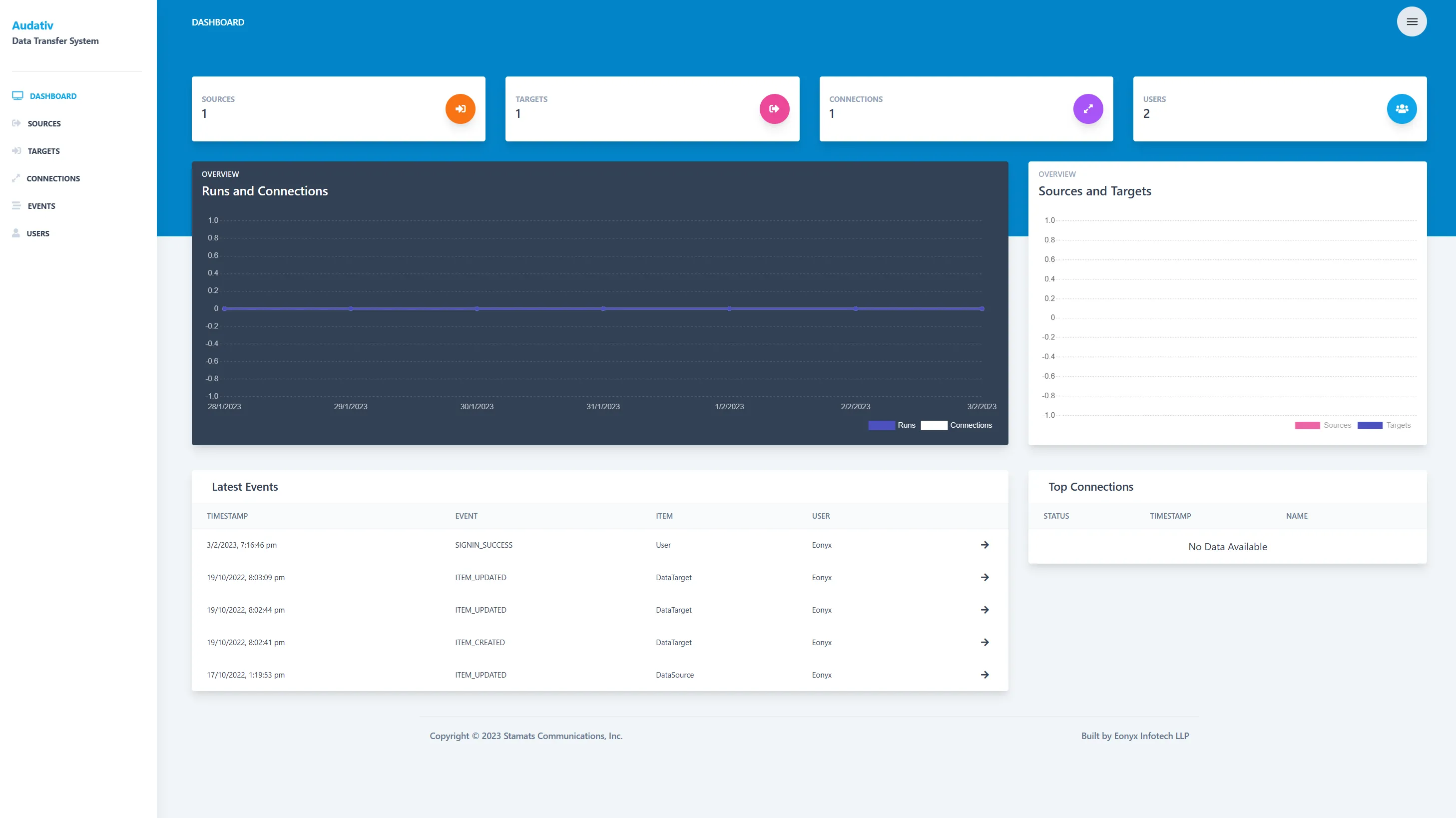The image size is (1456, 818).
Task: Expand details for the ITEM_CREATED event
Action: coord(984,642)
